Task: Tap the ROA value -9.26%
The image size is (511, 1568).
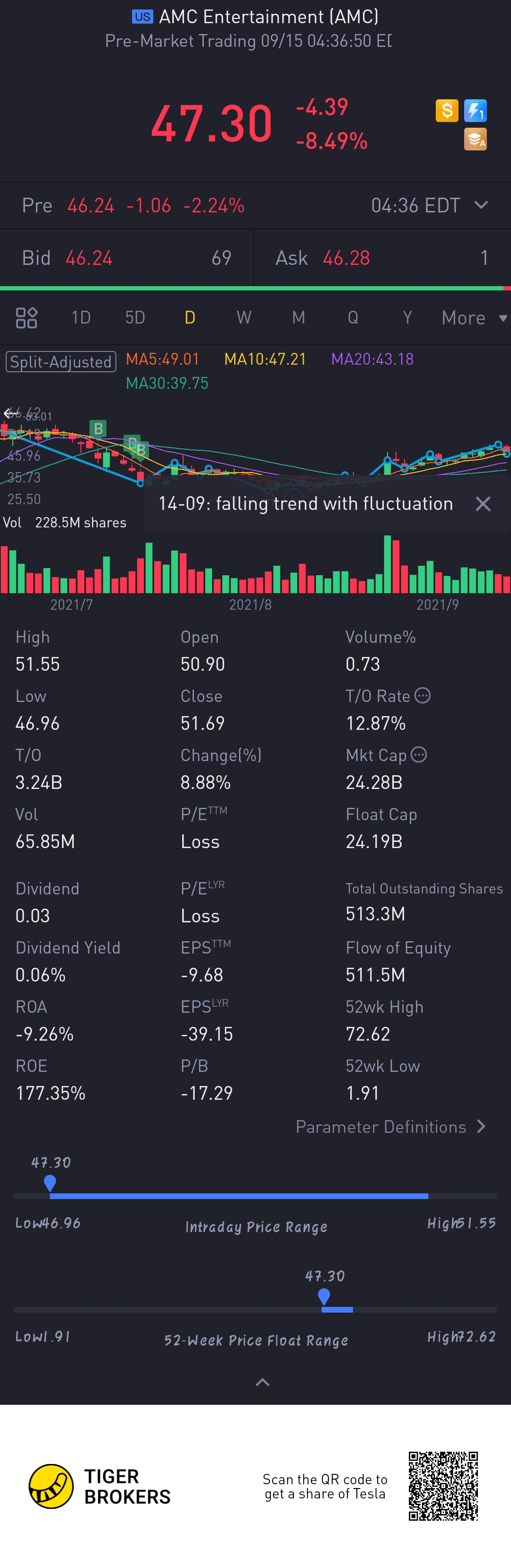Action: pos(44,1034)
